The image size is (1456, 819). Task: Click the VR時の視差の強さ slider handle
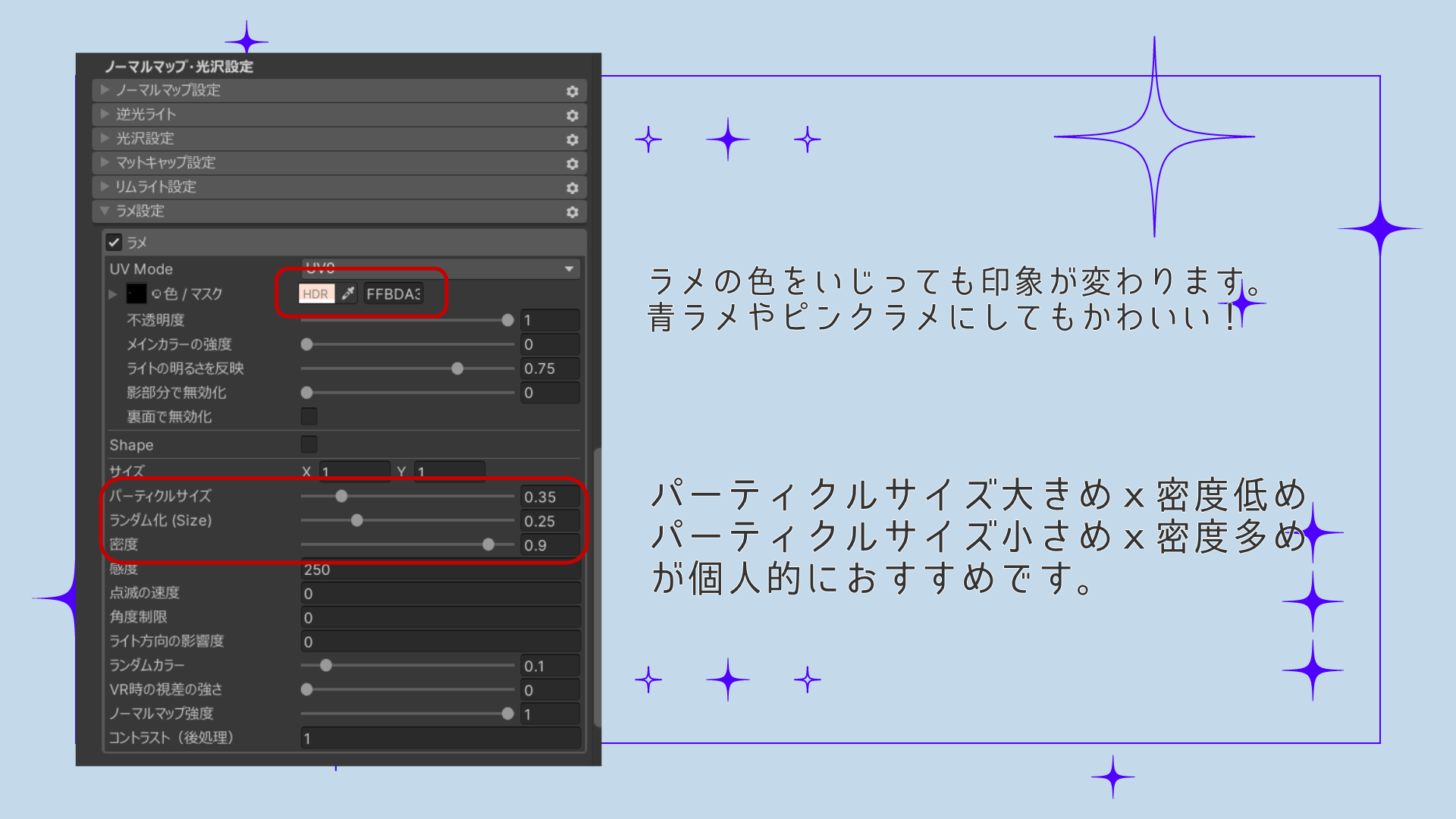click(x=307, y=689)
